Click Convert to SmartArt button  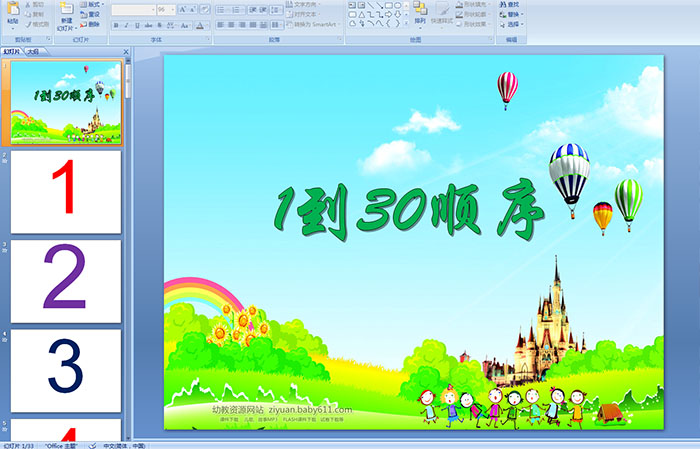click(x=314, y=24)
